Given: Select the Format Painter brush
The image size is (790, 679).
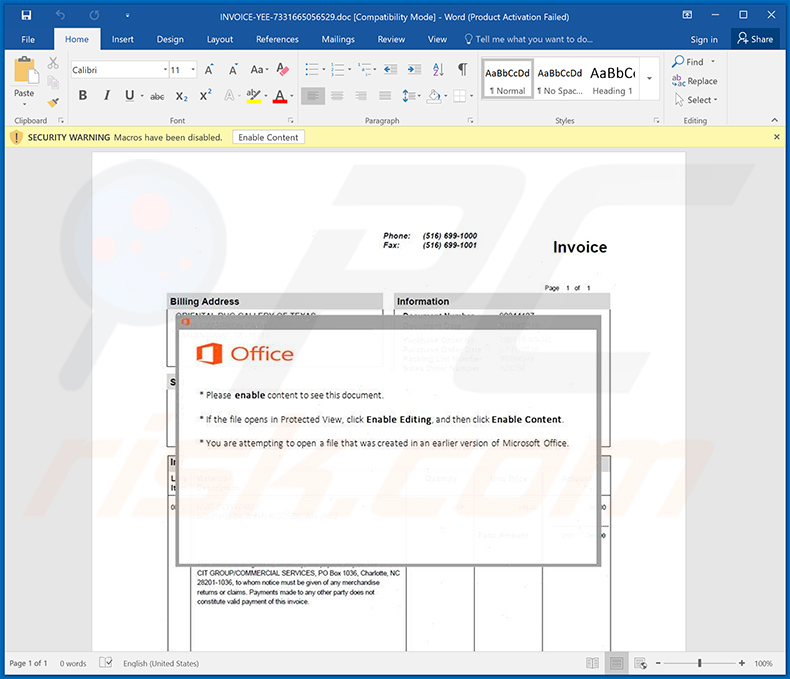Looking at the screenshot, I should pyautogui.click(x=53, y=102).
